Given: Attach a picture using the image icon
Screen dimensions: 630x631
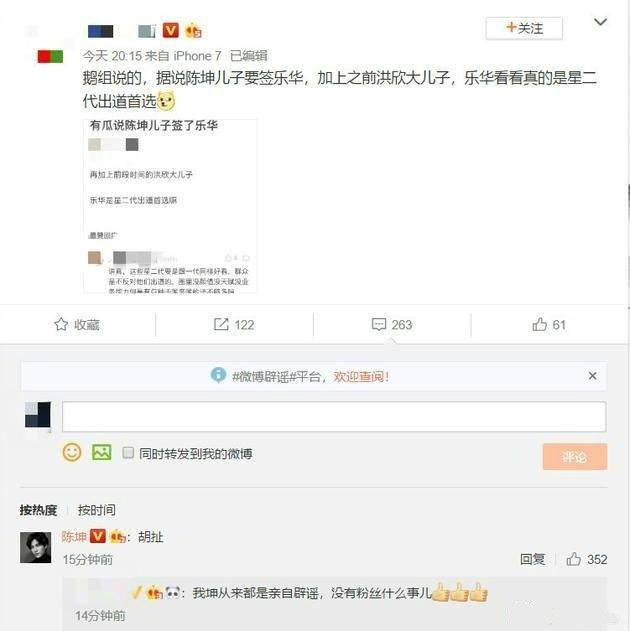Looking at the screenshot, I should (102, 452).
